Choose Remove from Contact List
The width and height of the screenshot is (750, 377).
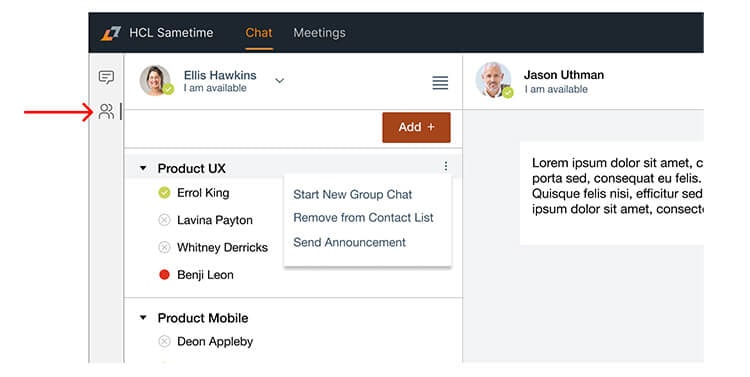[x=364, y=218]
